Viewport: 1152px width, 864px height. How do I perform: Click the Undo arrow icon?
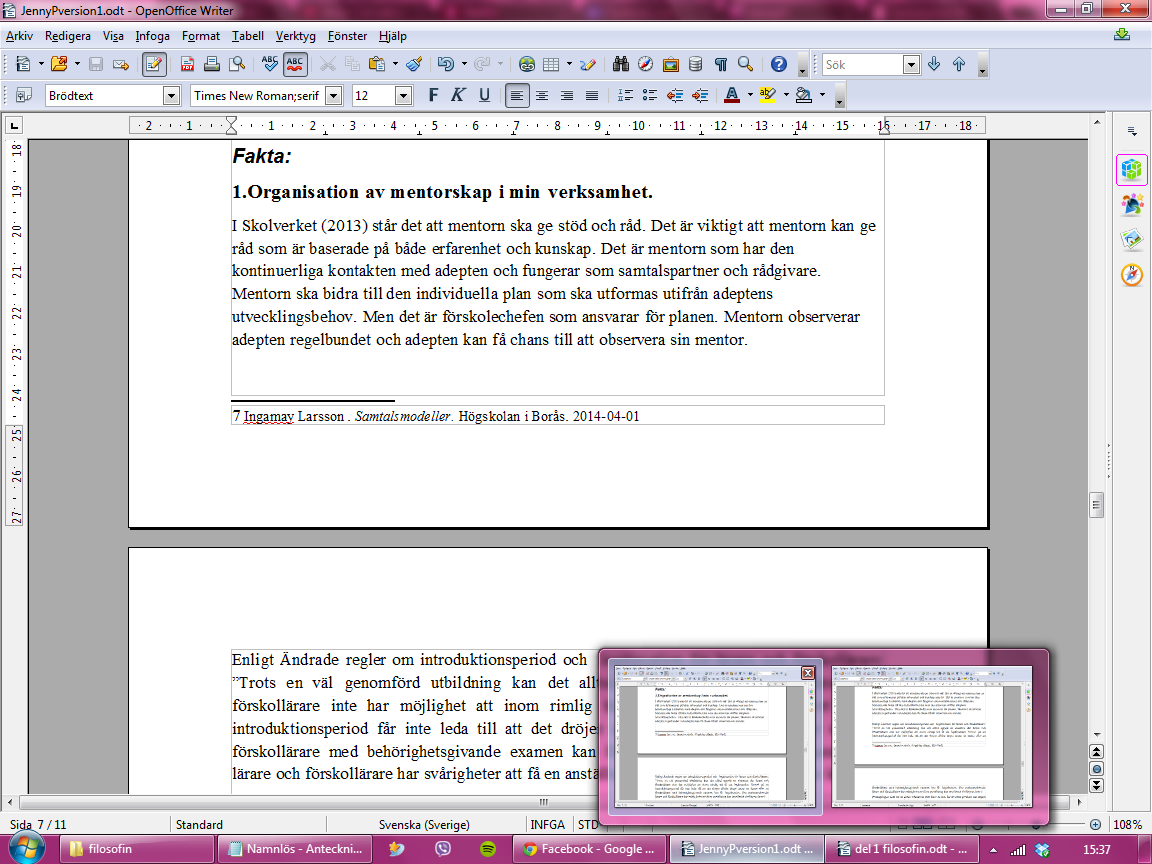click(x=445, y=64)
